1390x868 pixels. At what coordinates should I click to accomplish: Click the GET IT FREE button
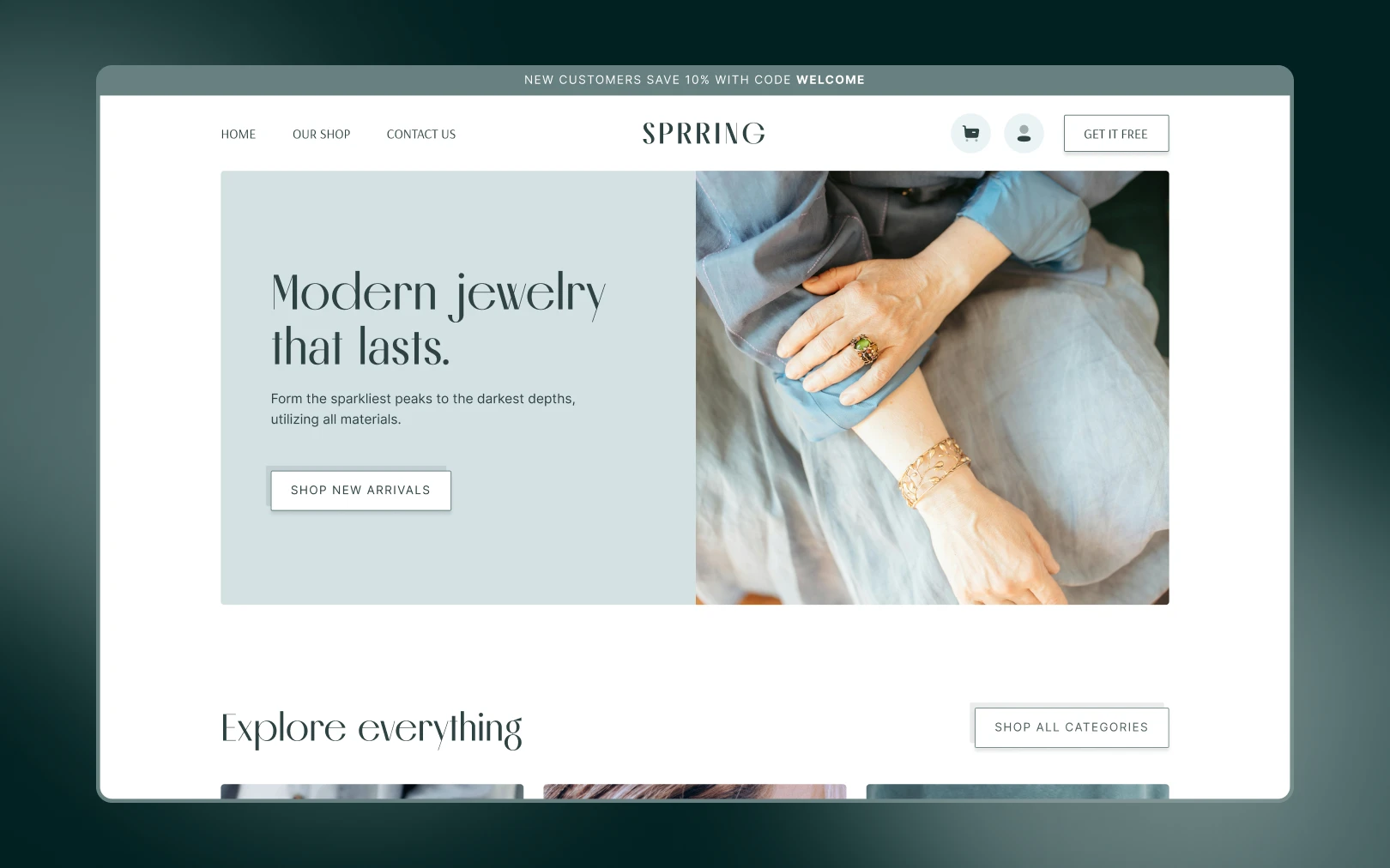click(1116, 134)
